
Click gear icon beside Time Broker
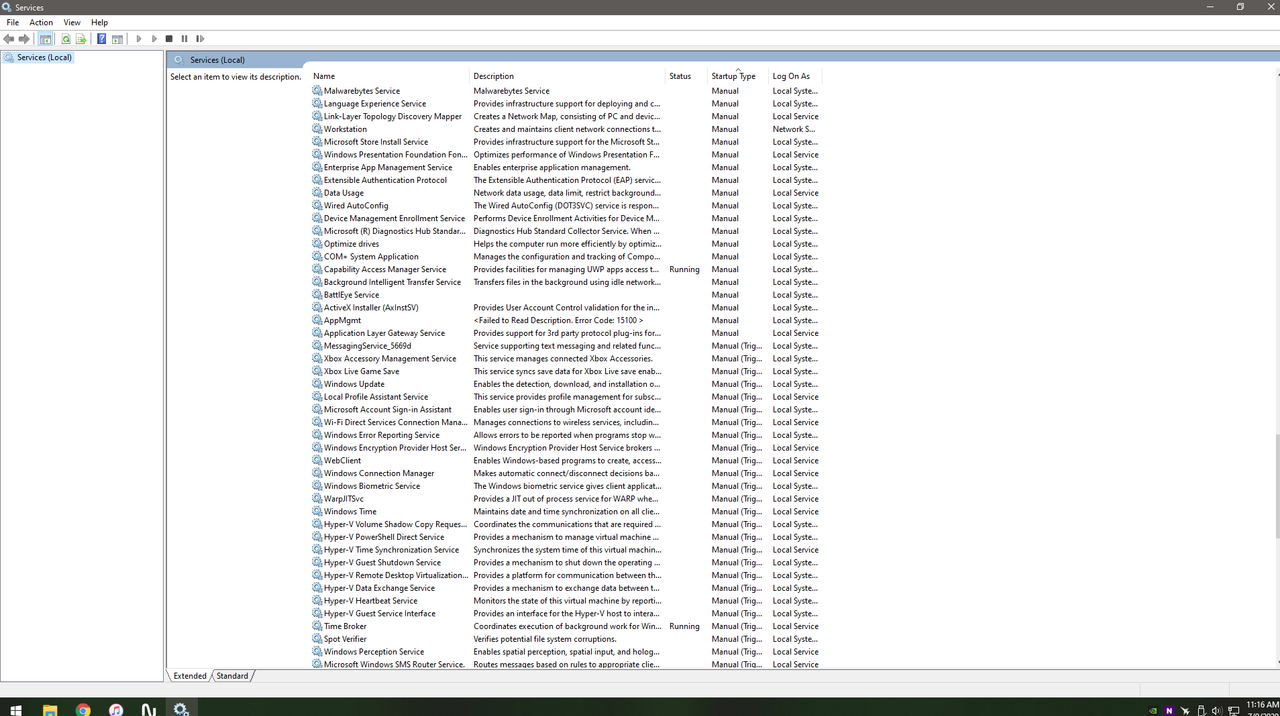pos(317,626)
